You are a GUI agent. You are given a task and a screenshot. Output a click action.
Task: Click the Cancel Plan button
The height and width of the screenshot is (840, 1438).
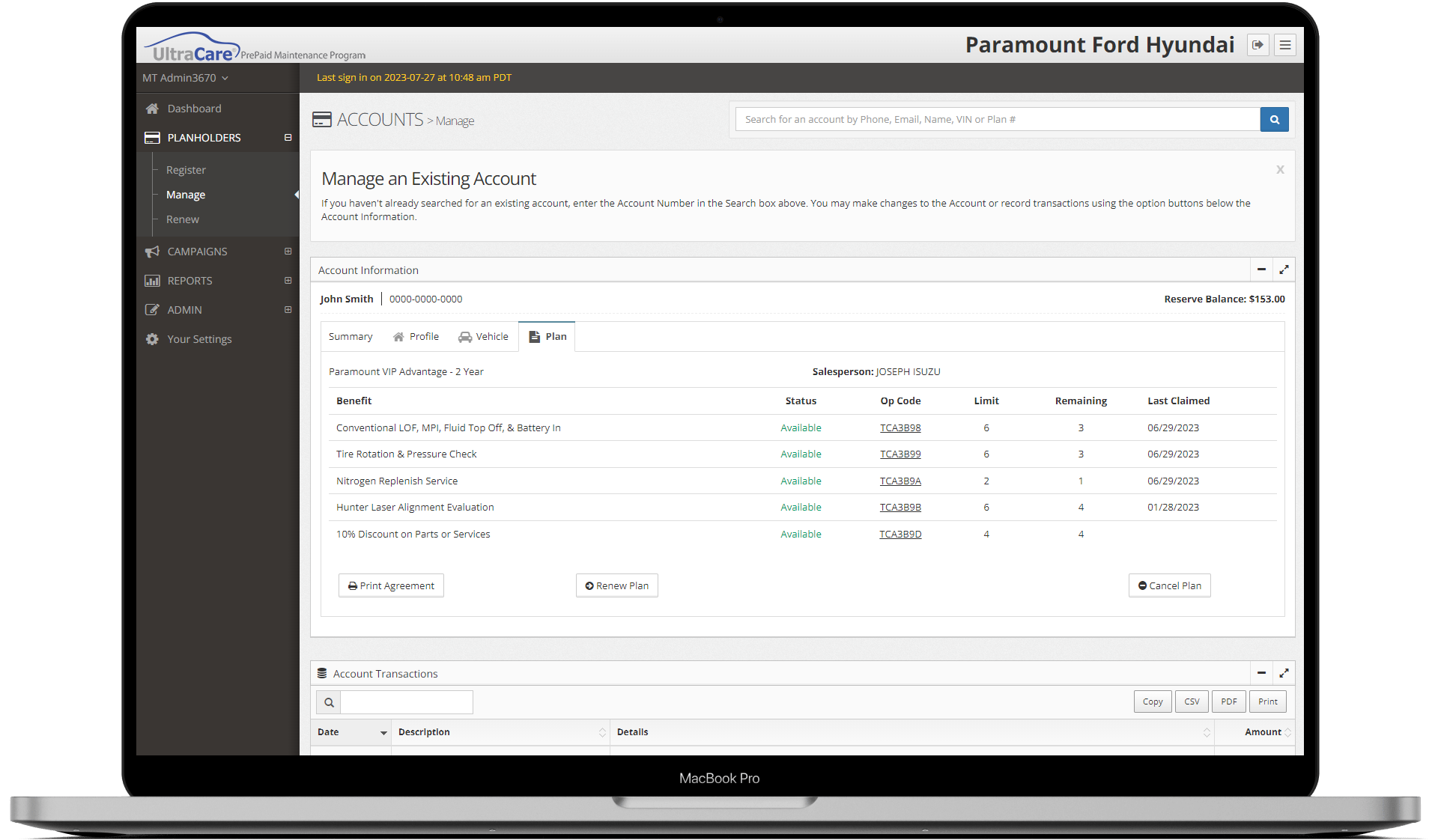[x=1169, y=585]
